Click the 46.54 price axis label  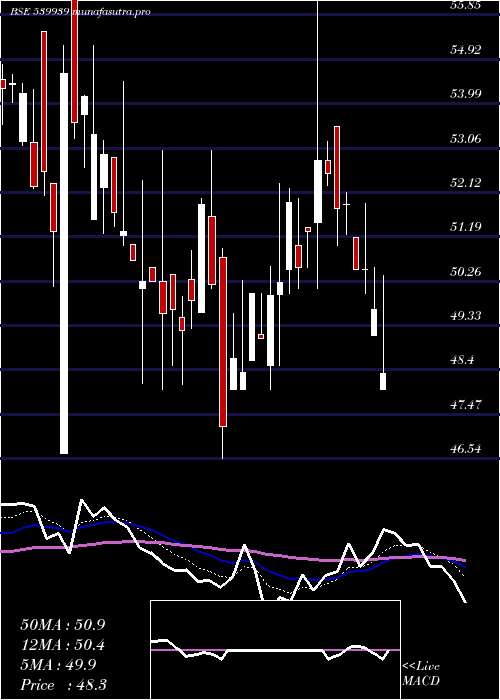465,449
